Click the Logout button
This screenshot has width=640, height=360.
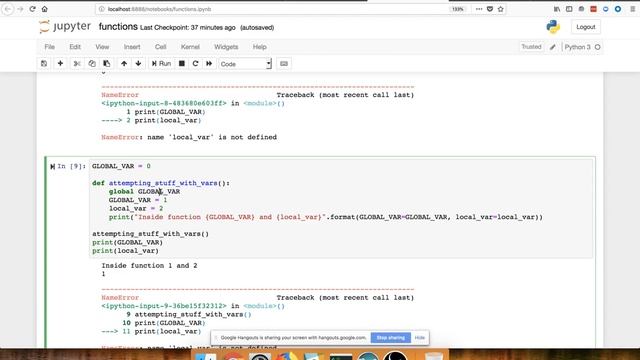click(x=586, y=27)
